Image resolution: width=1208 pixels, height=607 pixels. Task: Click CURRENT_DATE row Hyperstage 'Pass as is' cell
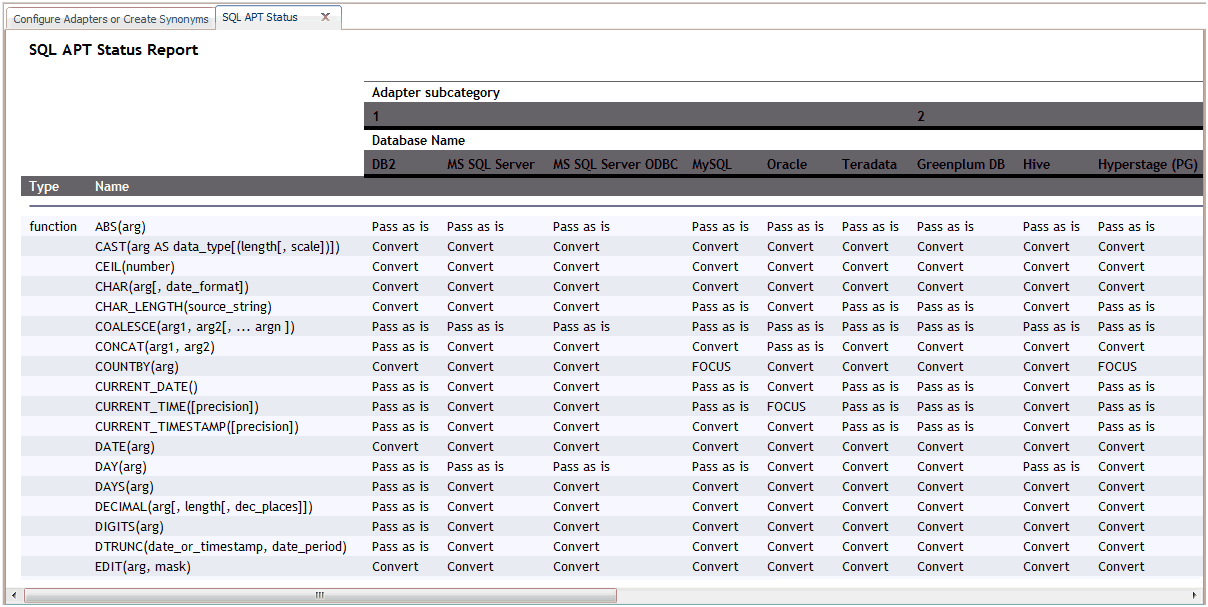(x=1126, y=386)
